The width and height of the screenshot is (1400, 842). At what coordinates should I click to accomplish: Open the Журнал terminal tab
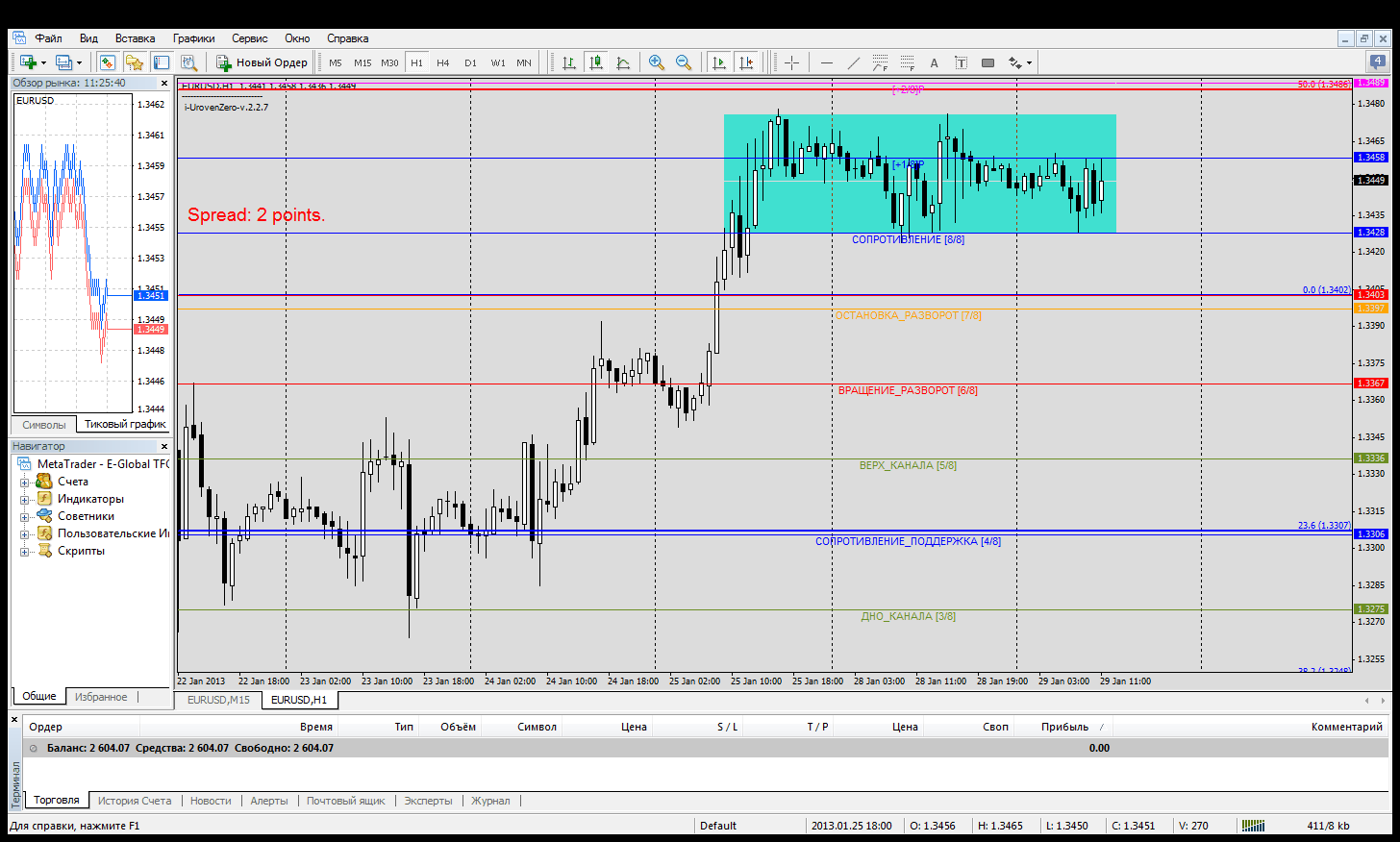point(490,801)
